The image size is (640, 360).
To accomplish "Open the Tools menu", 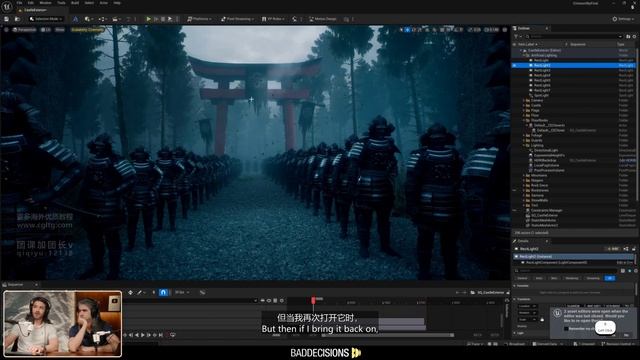I will pos(61,3).
